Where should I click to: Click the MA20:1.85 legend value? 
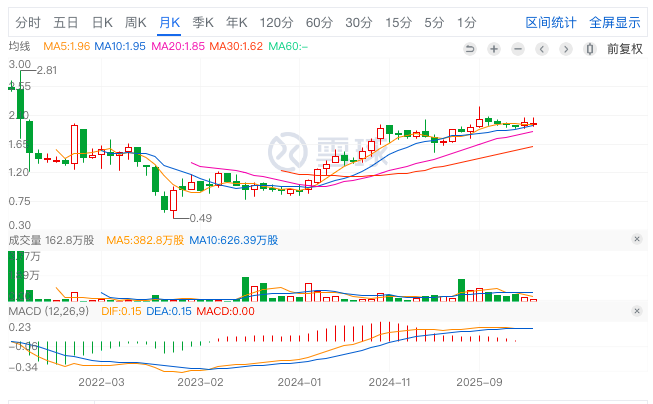point(178,46)
